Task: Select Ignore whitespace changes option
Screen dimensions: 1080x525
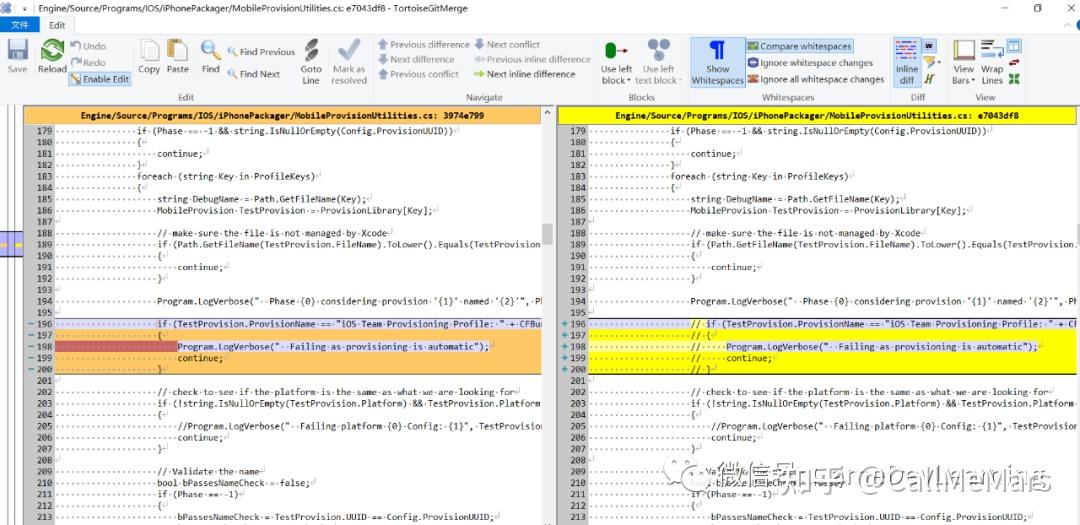Action: (810, 63)
